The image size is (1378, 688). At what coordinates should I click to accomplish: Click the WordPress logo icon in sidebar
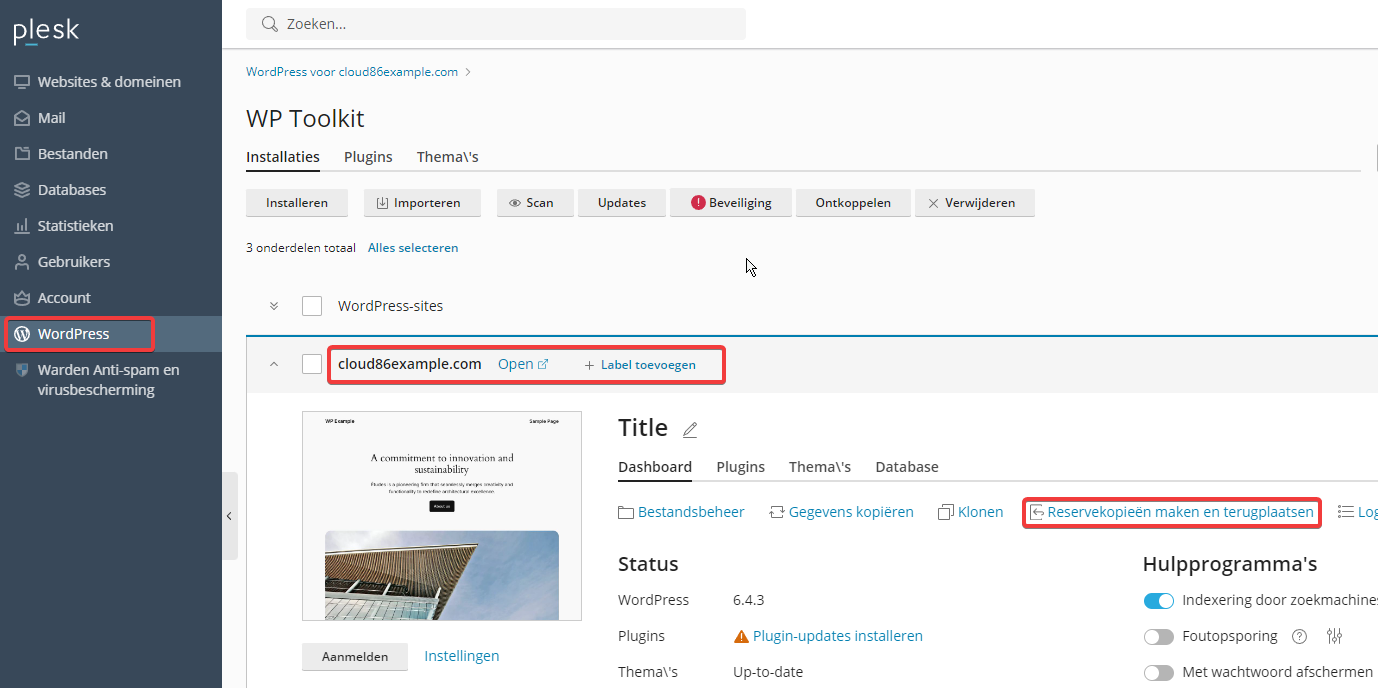22,334
